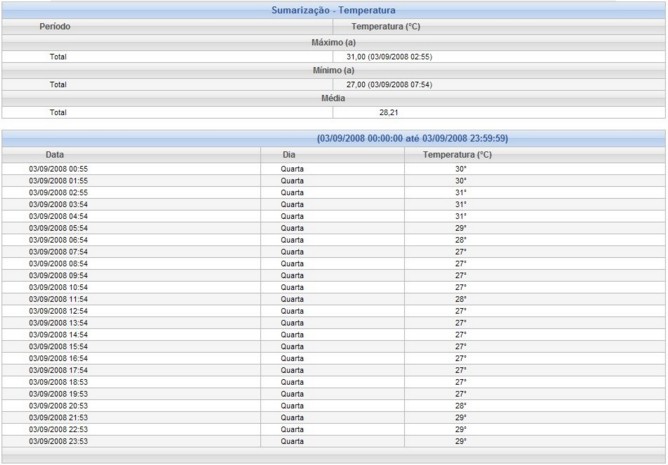
Task: Click the Temperatura (°C) header in the detail table
Action: (457, 155)
